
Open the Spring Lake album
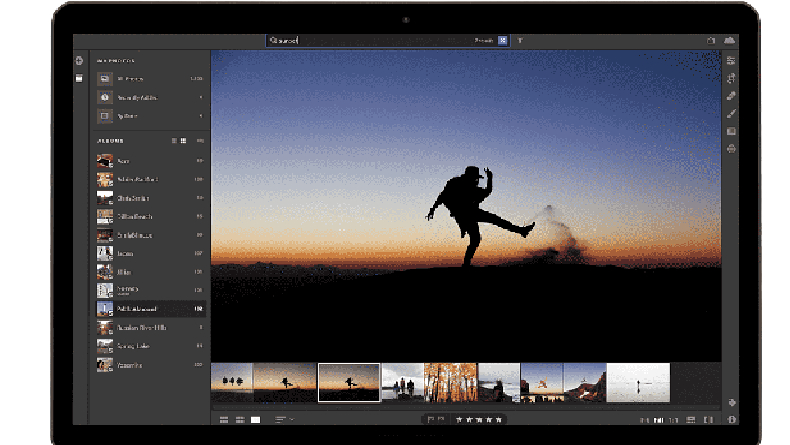150,346
